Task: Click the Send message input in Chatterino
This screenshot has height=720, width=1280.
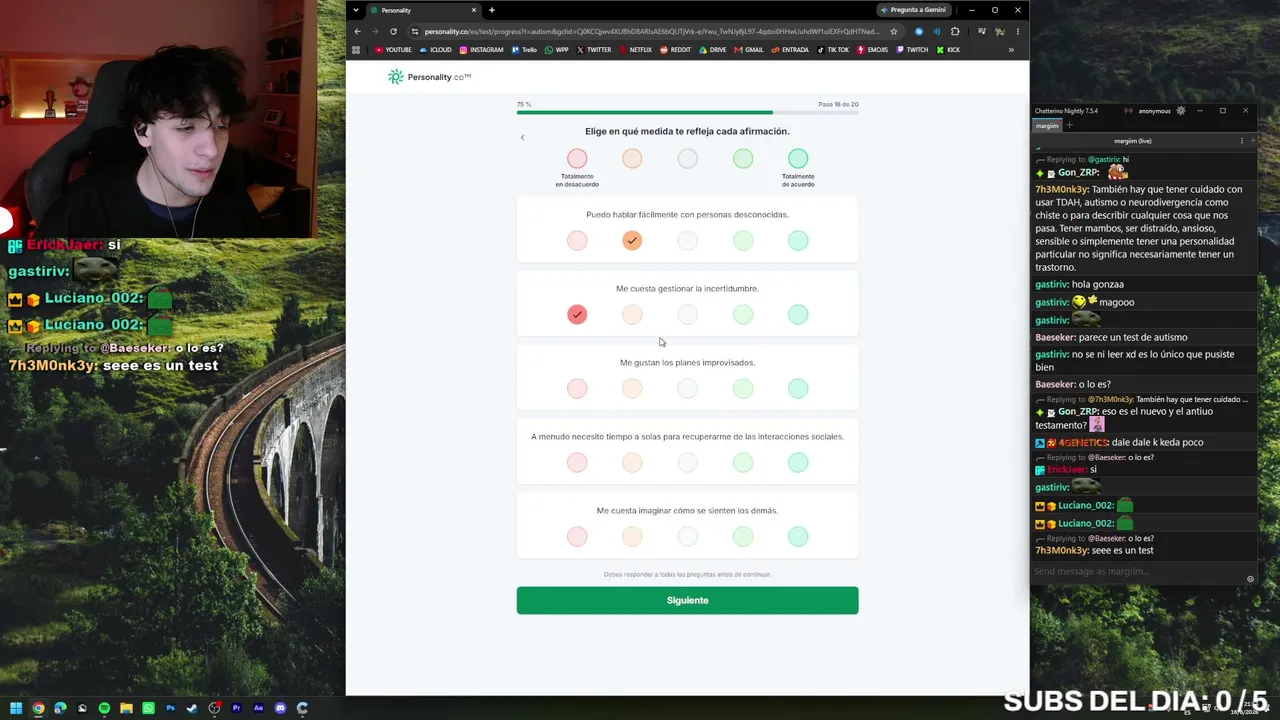Action: point(1137,571)
